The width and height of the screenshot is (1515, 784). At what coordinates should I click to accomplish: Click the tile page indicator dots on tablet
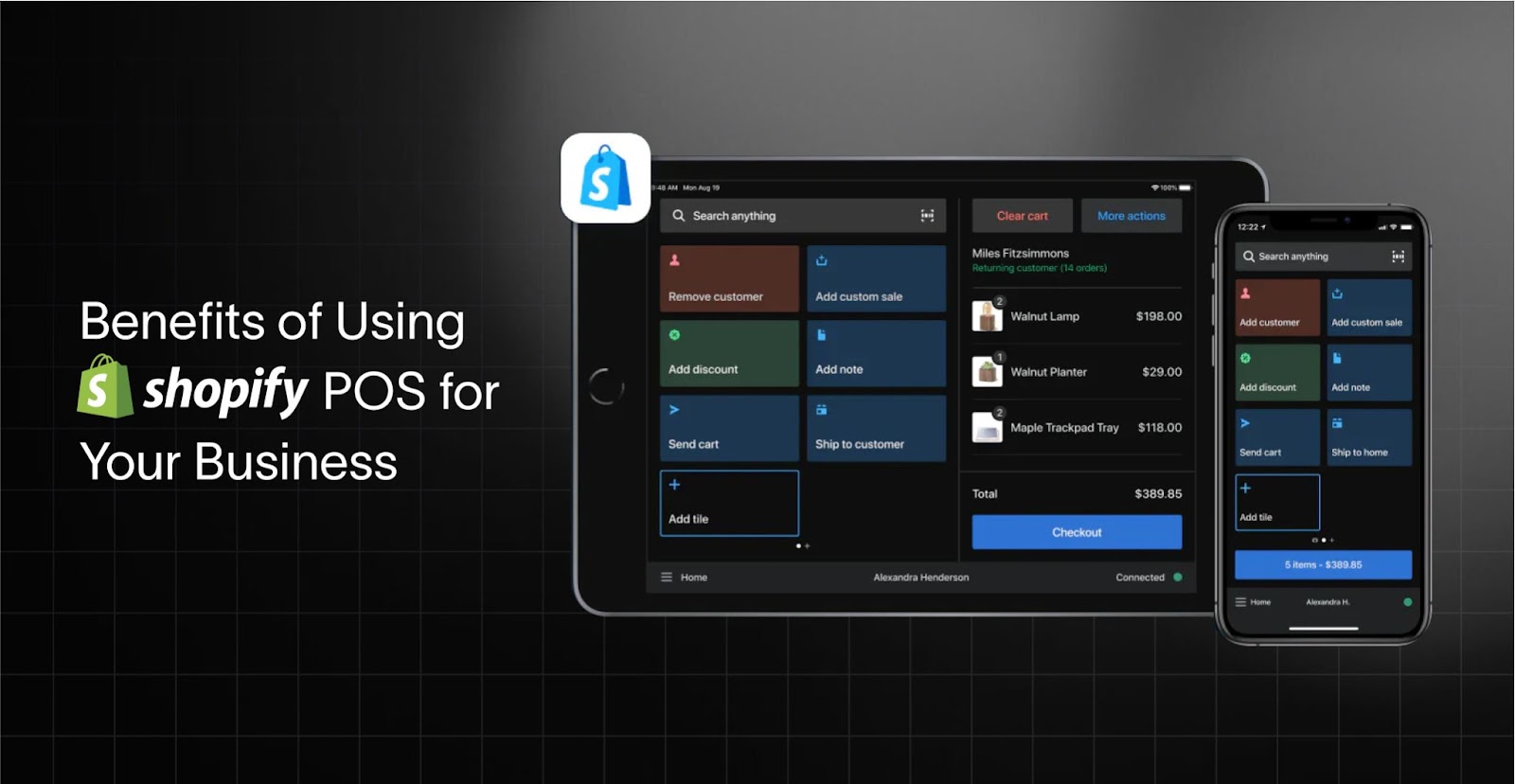tap(803, 546)
